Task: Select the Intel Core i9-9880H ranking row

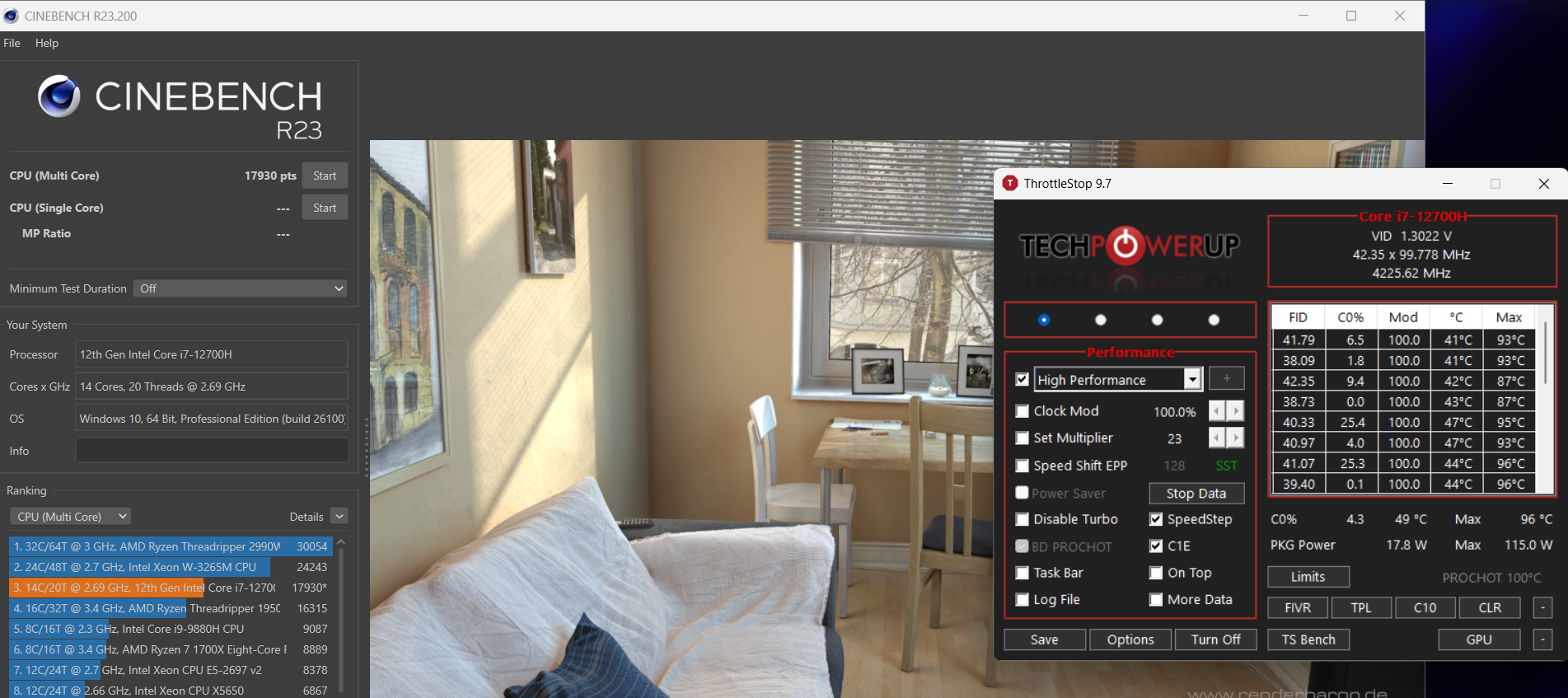Action: [171, 629]
